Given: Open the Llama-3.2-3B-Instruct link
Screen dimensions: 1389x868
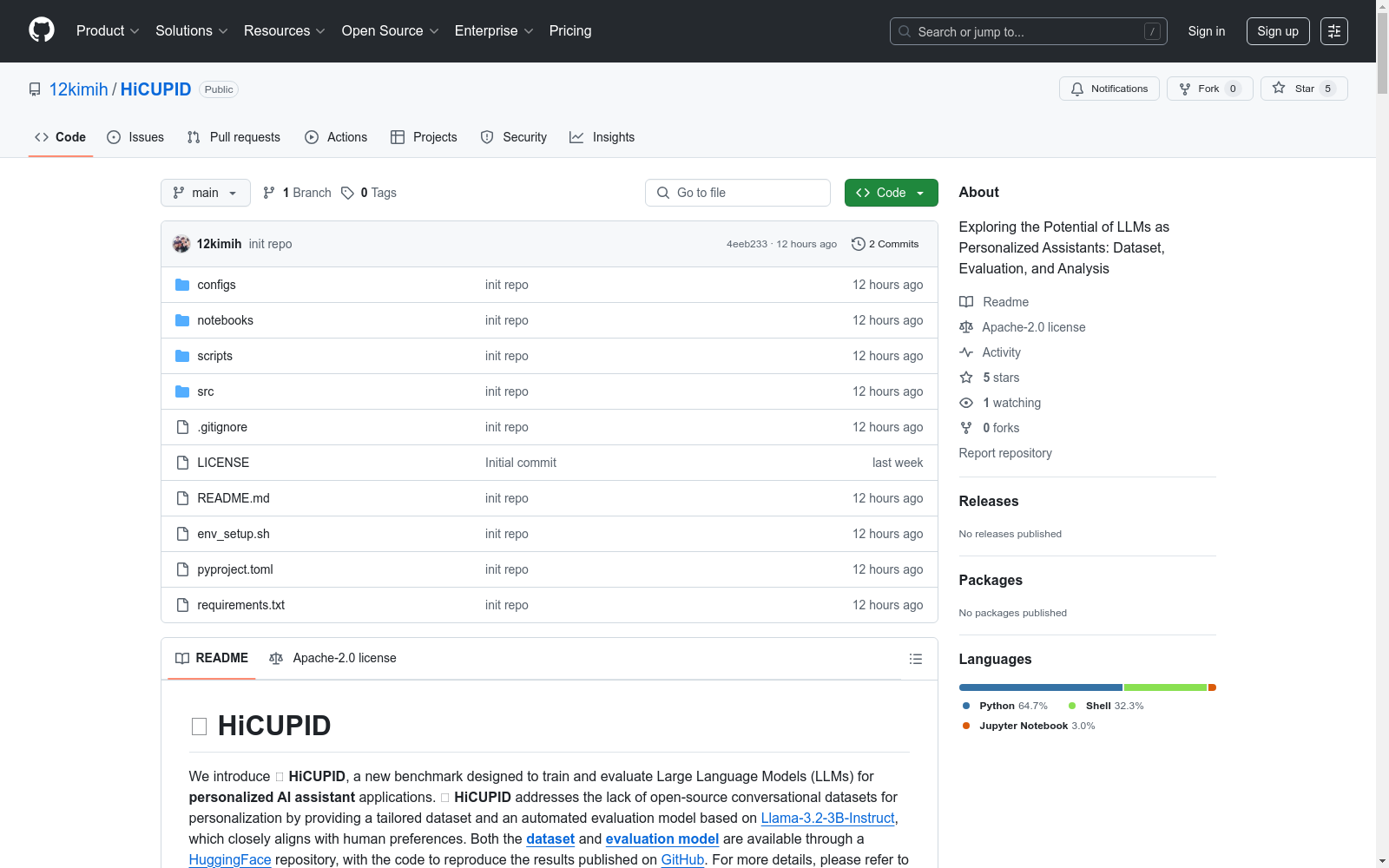Looking at the screenshot, I should [827, 818].
